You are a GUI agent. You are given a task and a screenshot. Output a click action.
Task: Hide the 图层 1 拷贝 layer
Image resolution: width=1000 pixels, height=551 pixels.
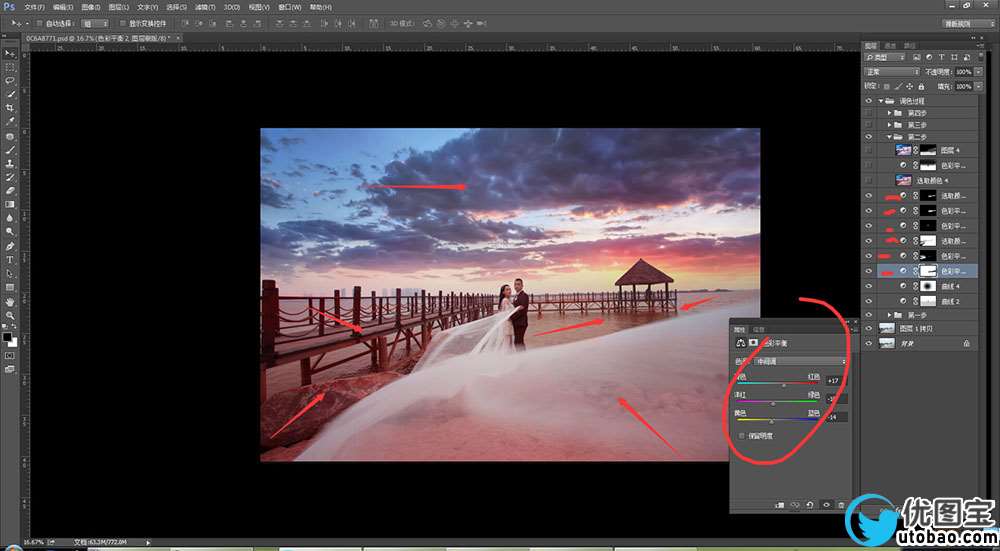click(x=869, y=328)
